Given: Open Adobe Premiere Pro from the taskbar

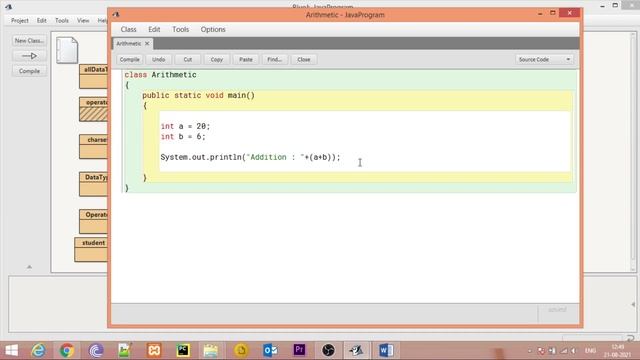Looking at the screenshot, I should [299, 350].
